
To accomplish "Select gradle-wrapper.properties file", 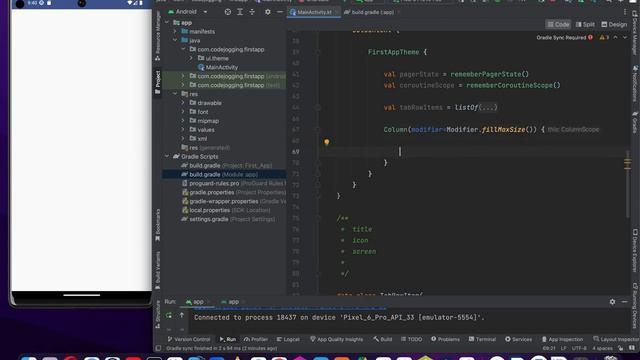I will click(x=233, y=201).
